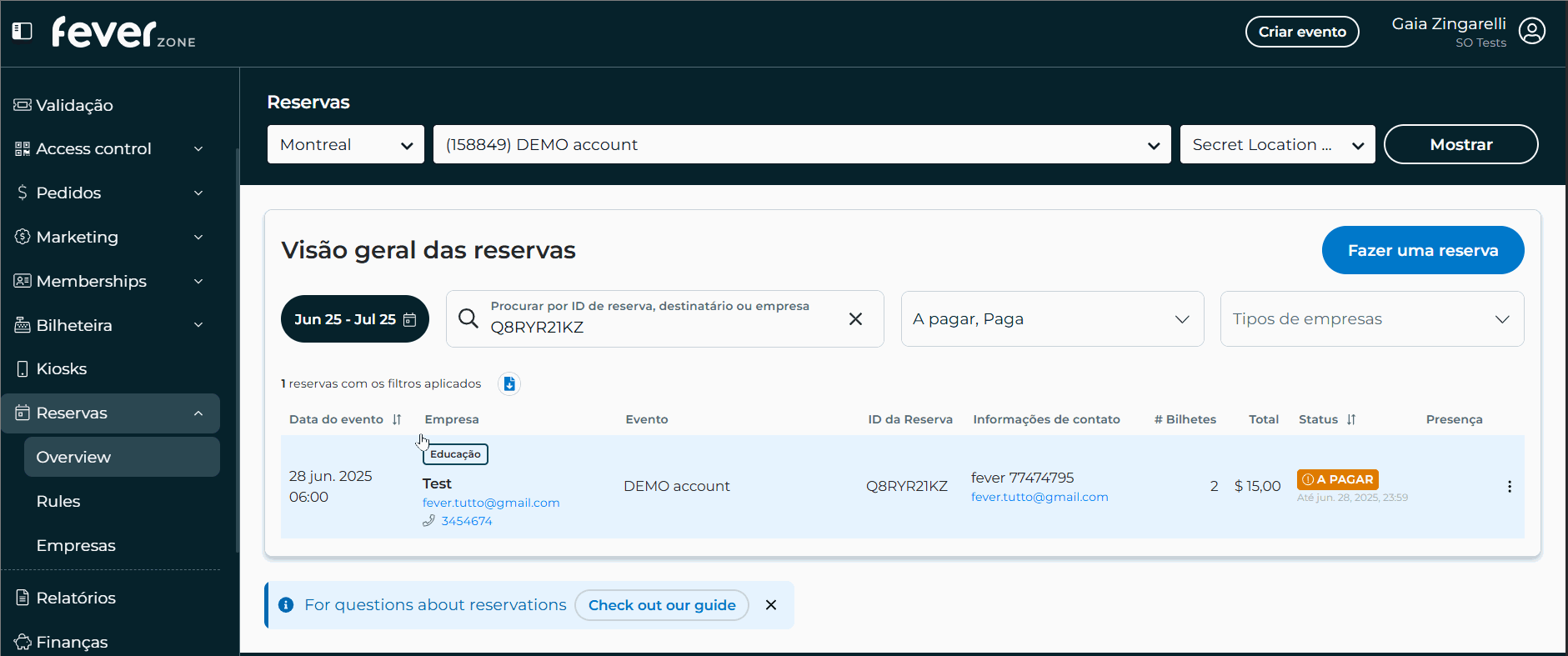Click the Empresa column header
The width and height of the screenshot is (1568, 656).
pos(452,419)
